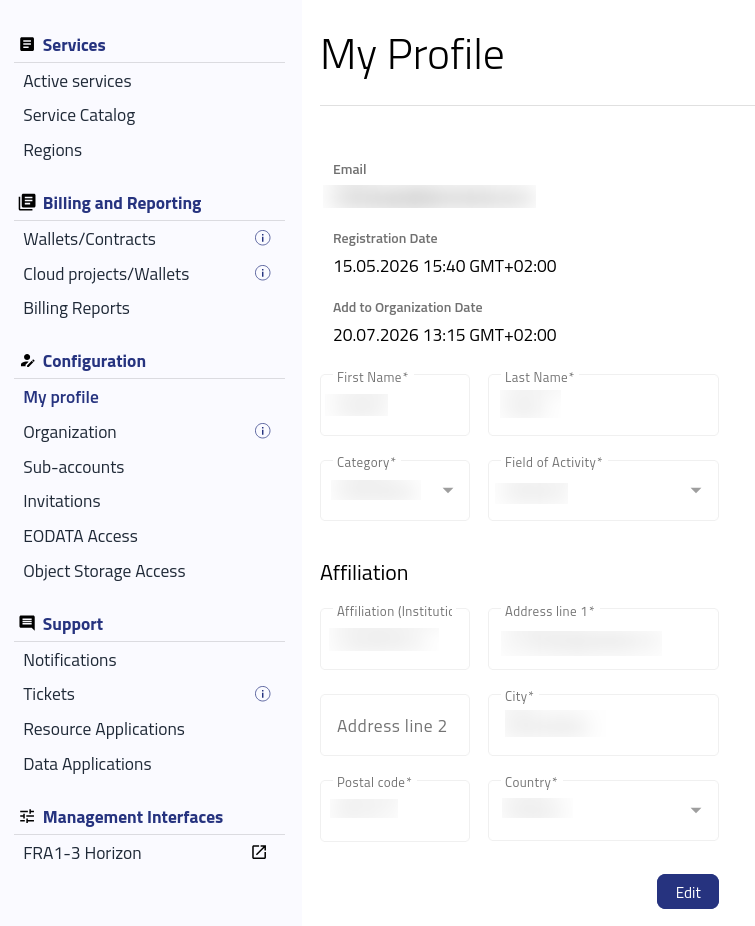Open Object Storage Access
755x926 pixels.
click(x=105, y=572)
